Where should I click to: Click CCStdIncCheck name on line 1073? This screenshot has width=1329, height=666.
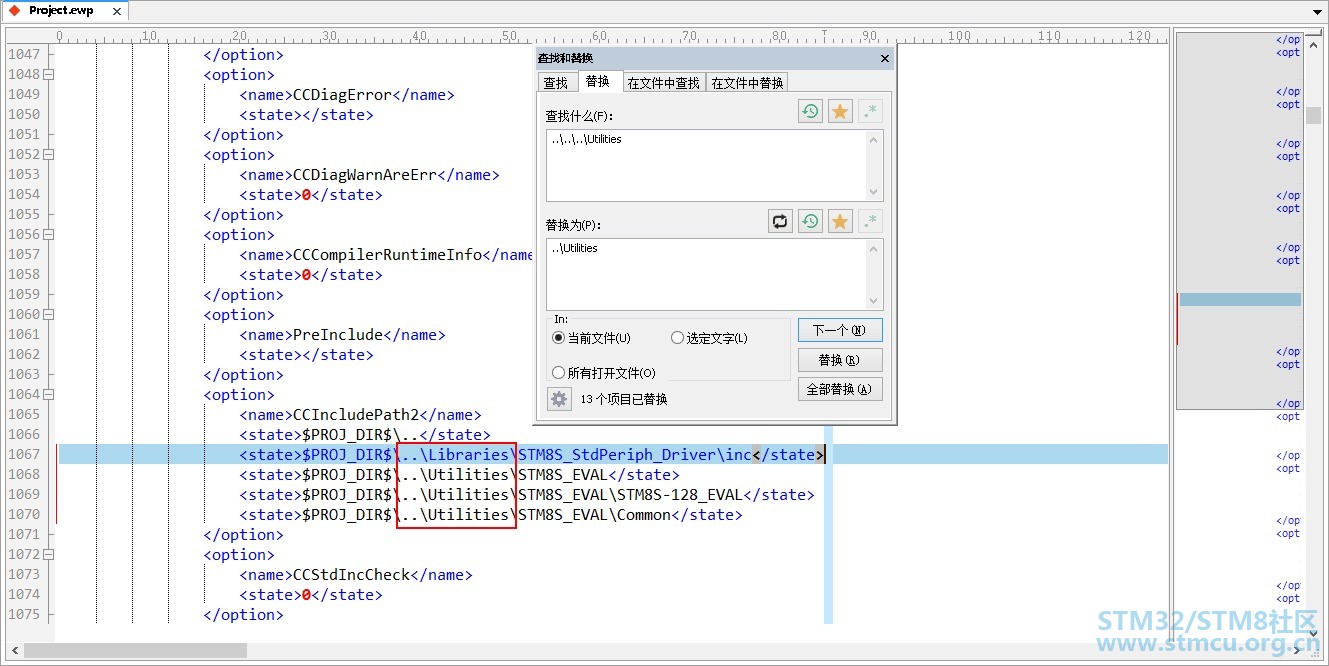pyautogui.click(x=351, y=575)
